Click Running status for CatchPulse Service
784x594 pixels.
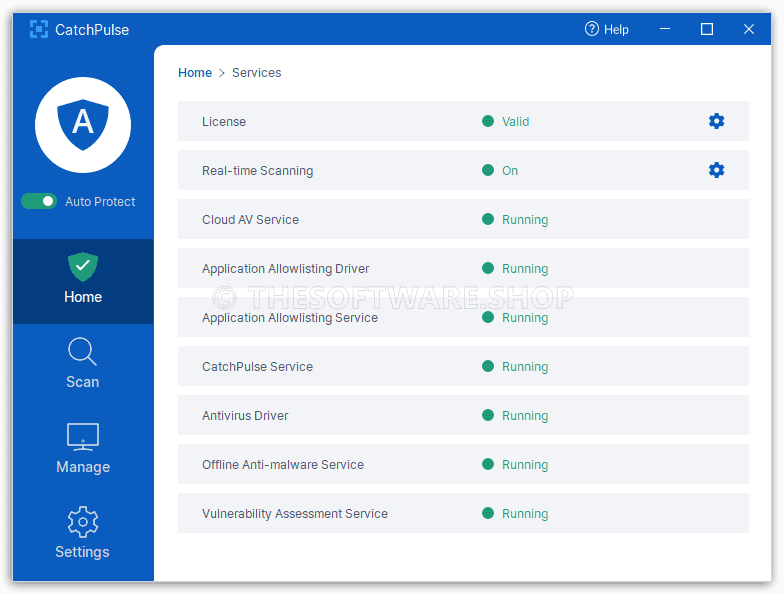pyautogui.click(x=525, y=366)
